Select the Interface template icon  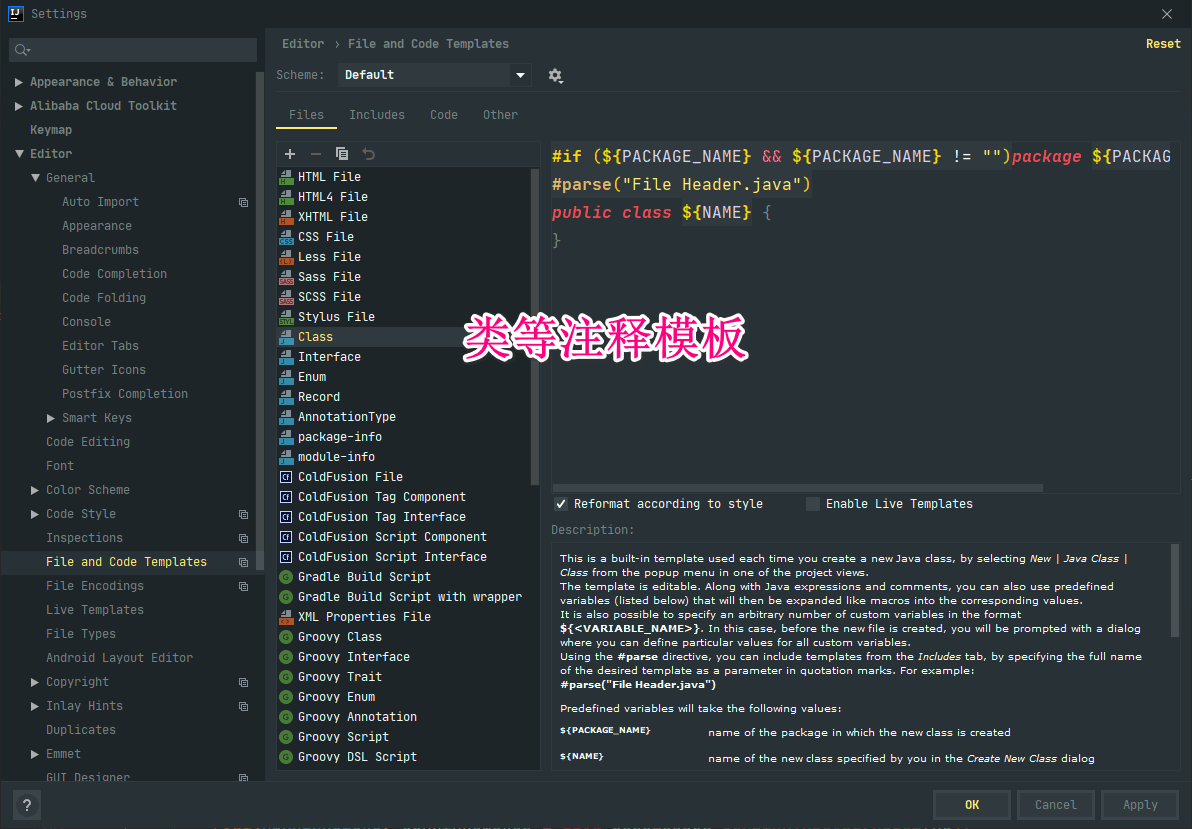click(x=287, y=357)
